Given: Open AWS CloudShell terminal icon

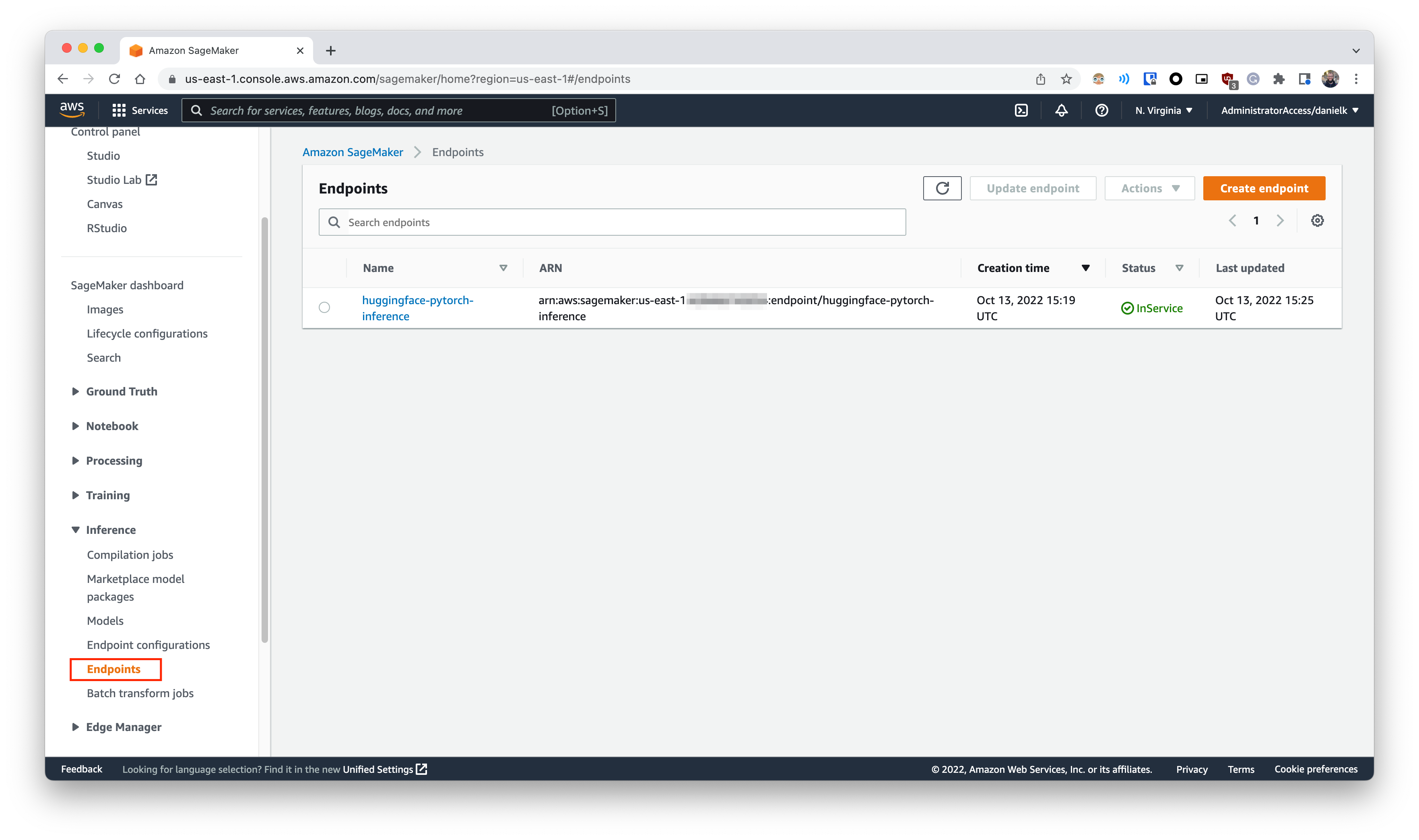Looking at the screenshot, I should tap(1021, 110).
